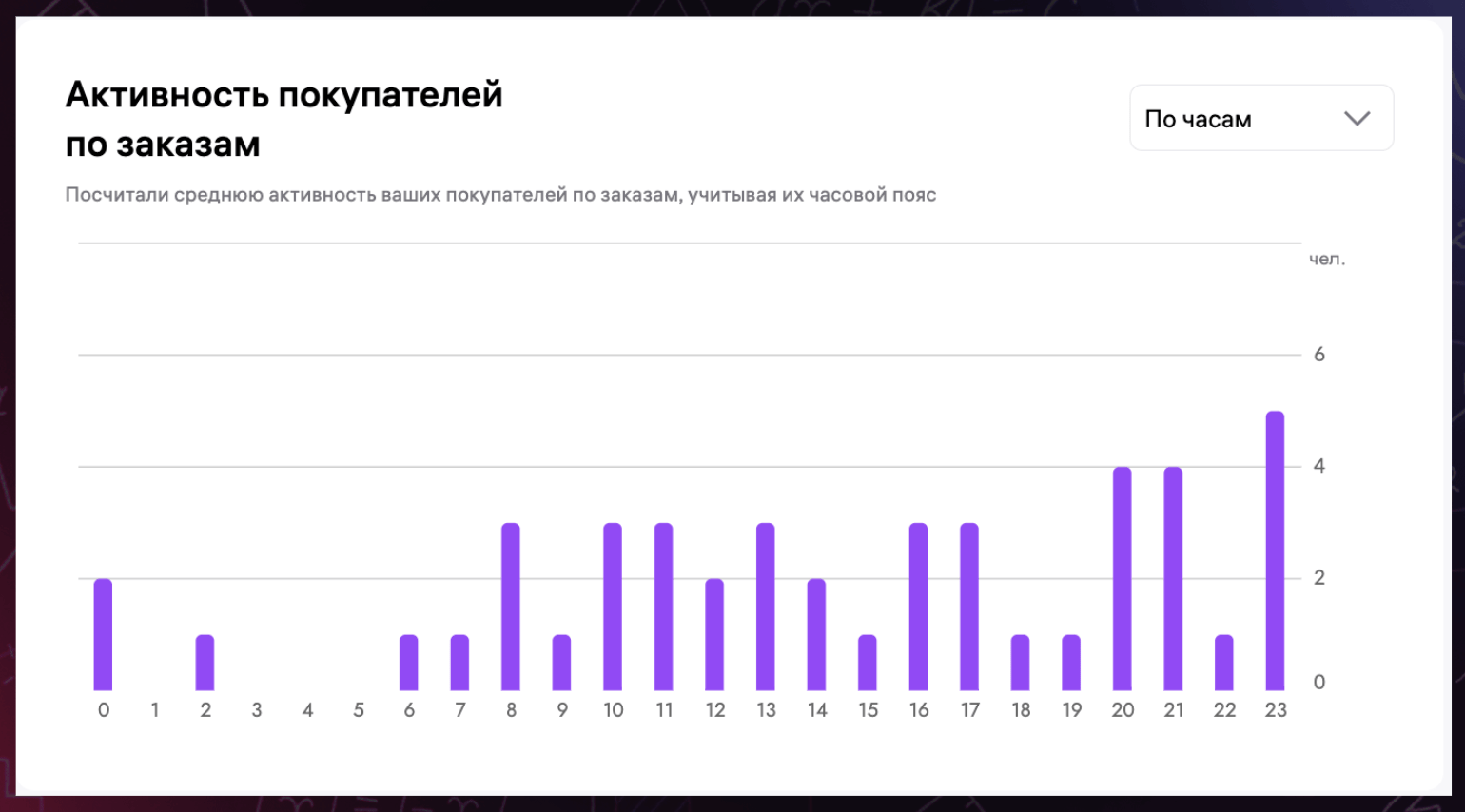The height and width of the screenshot is (812, 1465).
Task: Click x-axis label '23'
Action: coord(1276,710)
